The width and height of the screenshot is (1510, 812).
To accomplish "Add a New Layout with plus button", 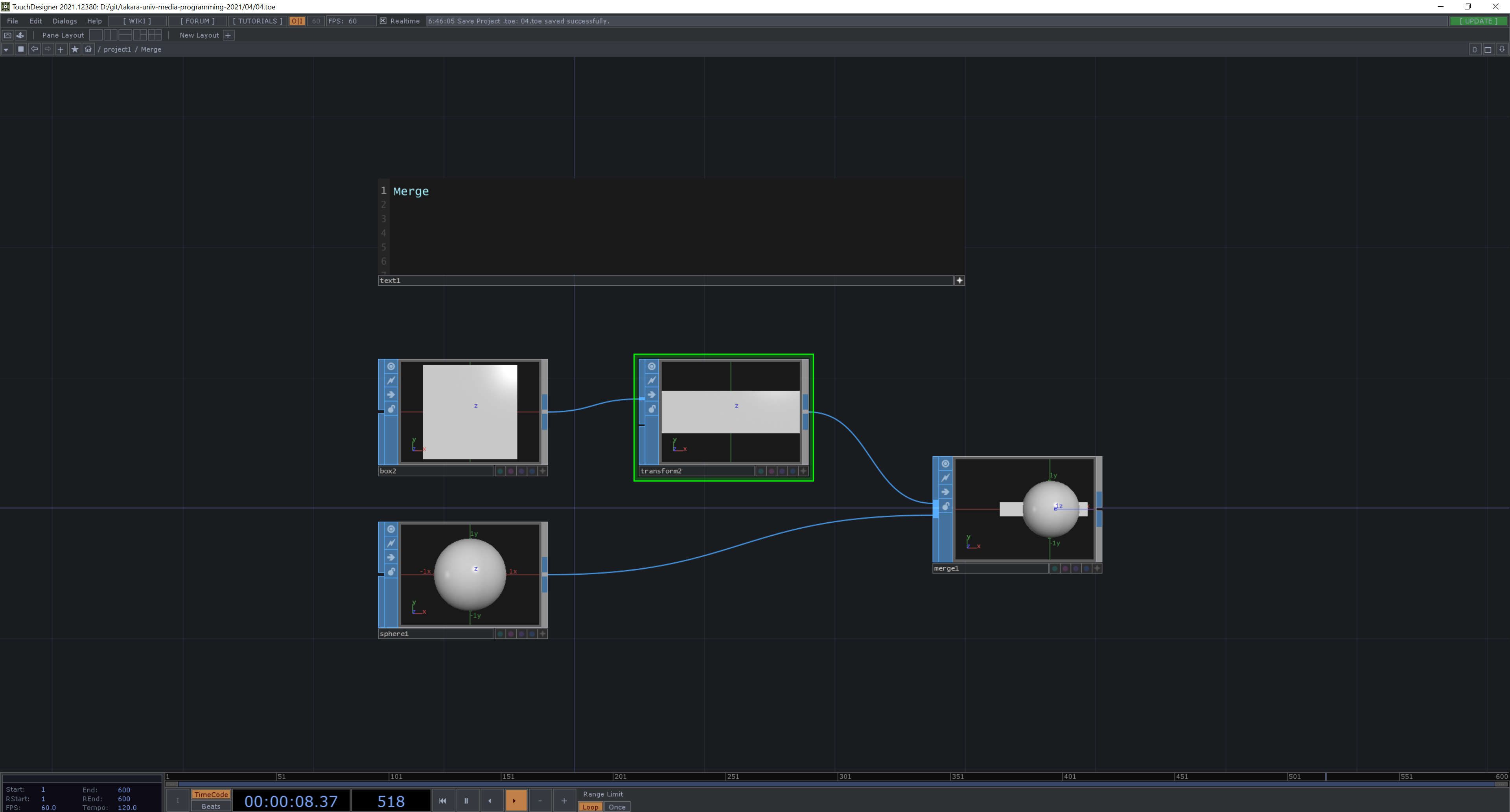I will tap(228, 35).
